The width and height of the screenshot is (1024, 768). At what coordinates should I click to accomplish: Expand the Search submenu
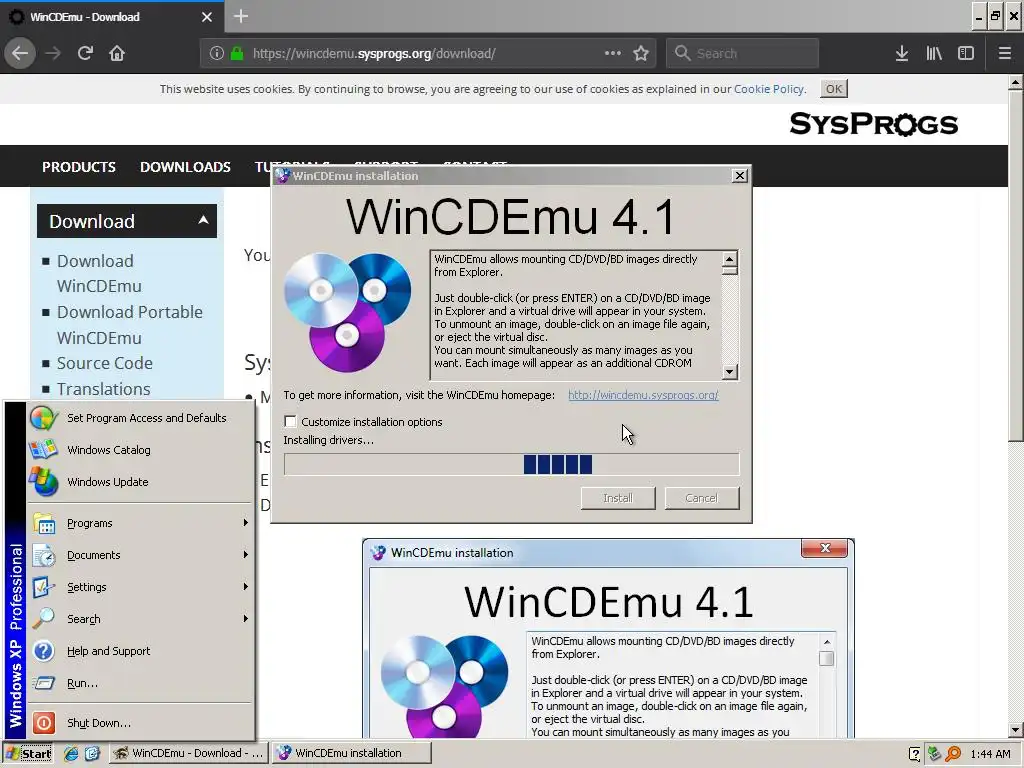pos(140,619)
